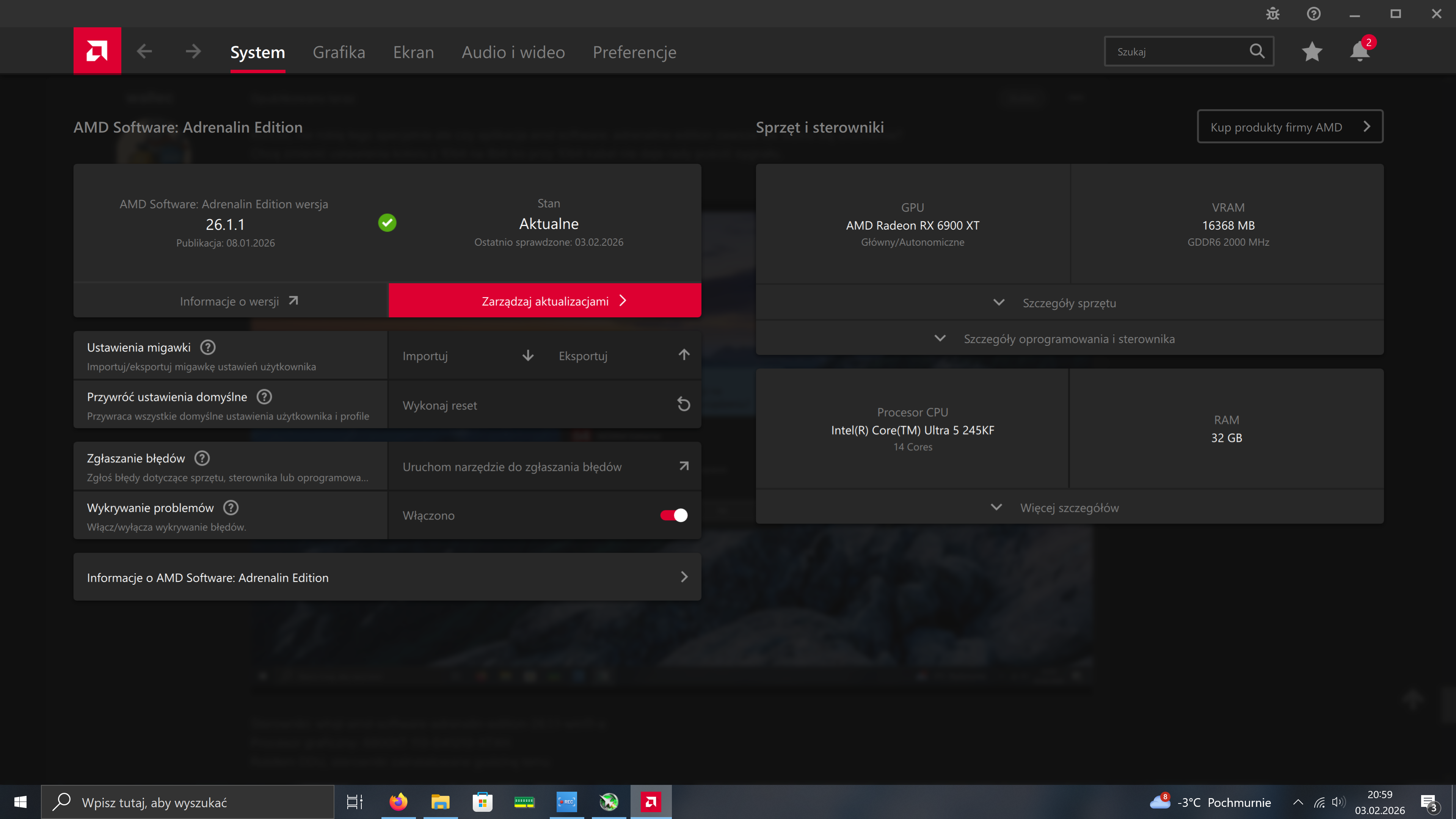1456x819 pixels.
Task: Open the Preferencje tab
Action: [x=634, y=52]
